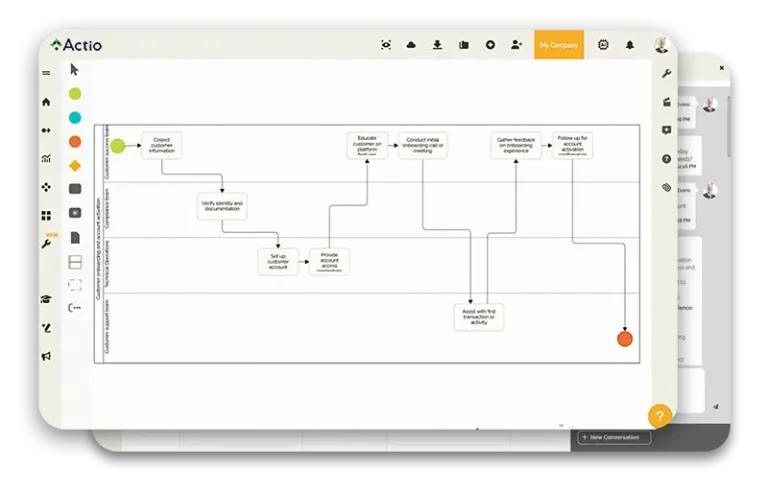The width and height of the screenshot is (768, 492).
Task: Select the document shape in the palette
Action: pyautogui.click(x=74, y=238)
